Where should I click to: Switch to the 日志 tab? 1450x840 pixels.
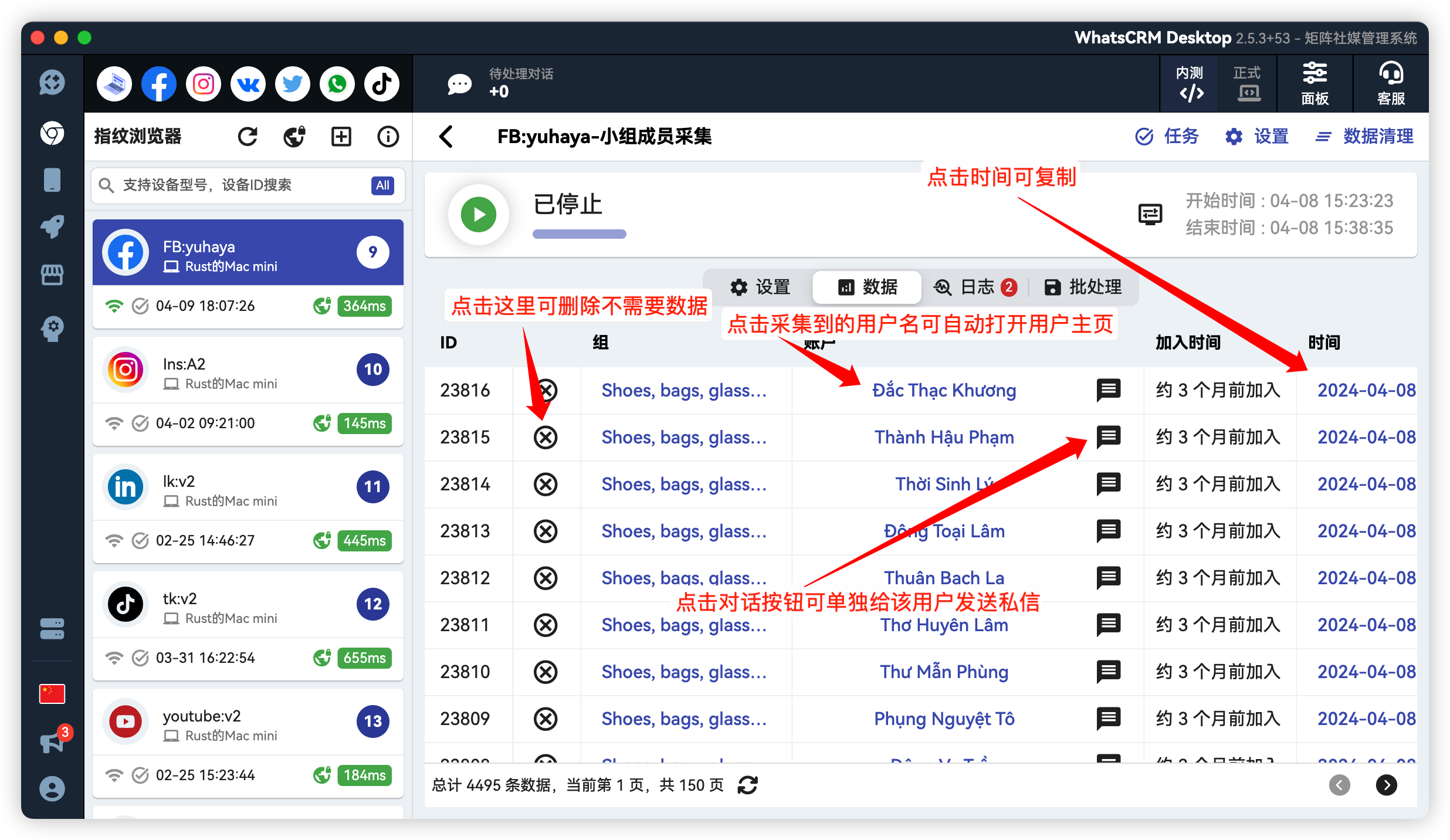pyautogui.click(x=973, y=287)
